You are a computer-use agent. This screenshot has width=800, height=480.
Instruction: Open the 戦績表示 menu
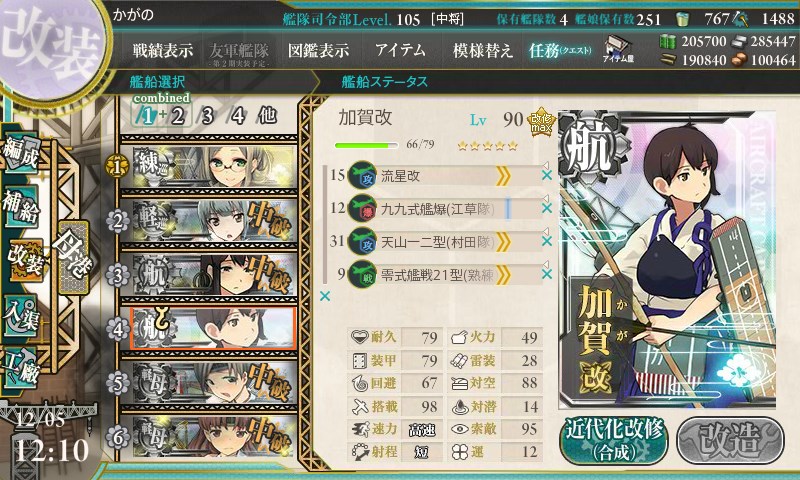[163, 50]
